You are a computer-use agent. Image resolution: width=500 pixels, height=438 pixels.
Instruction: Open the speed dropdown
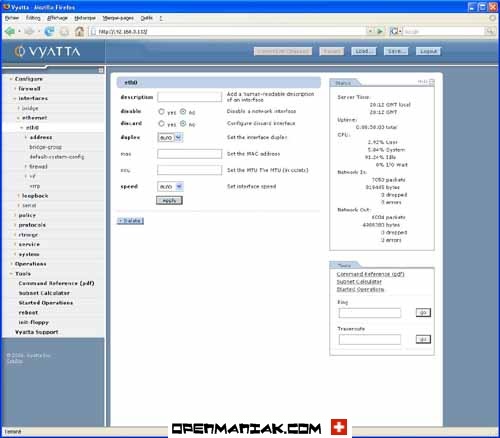click(x=170, y=187)
